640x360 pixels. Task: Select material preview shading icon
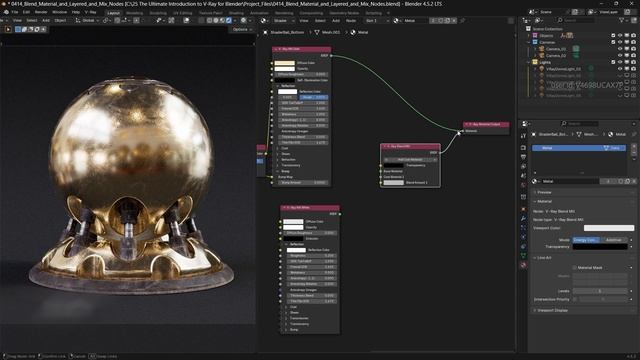tap(222, 20)
